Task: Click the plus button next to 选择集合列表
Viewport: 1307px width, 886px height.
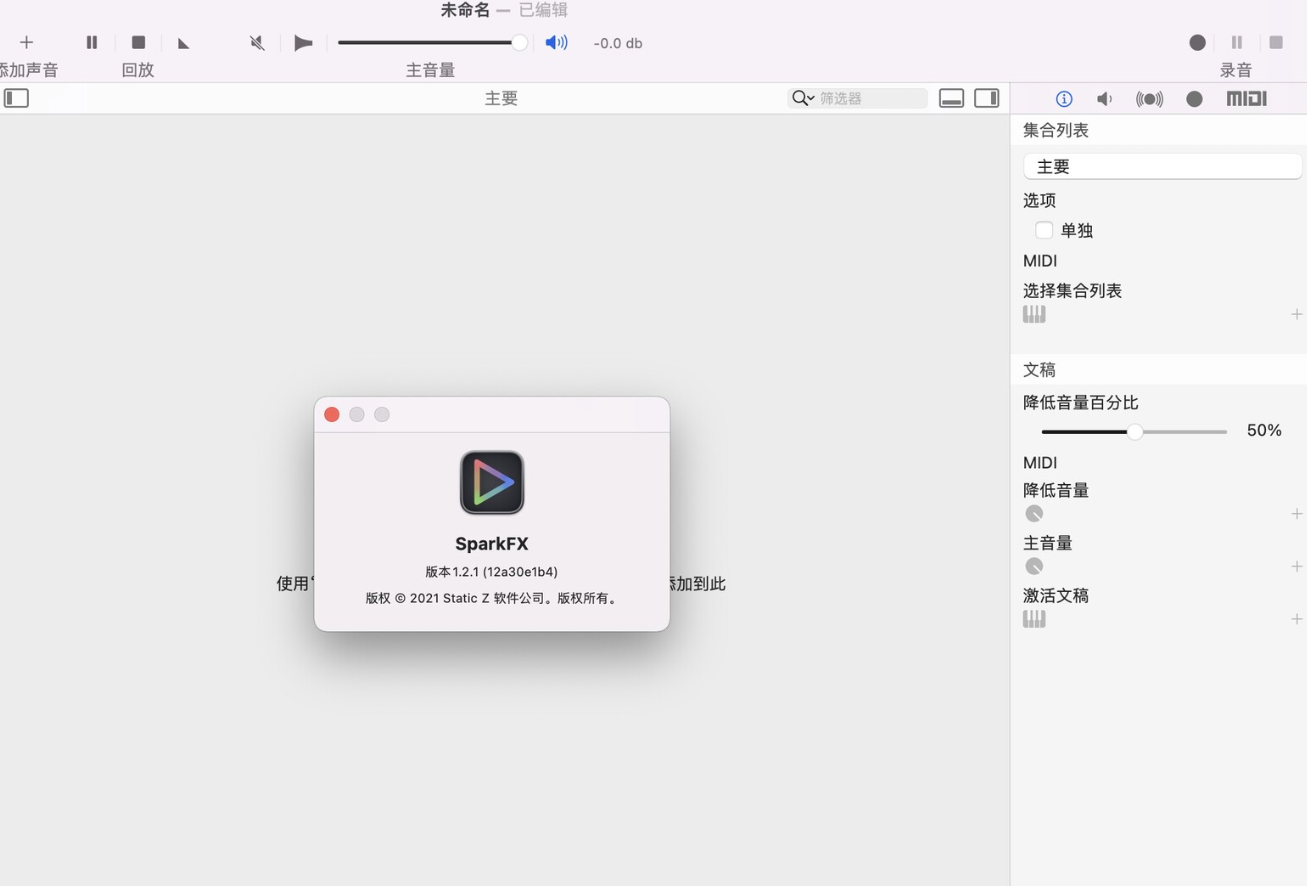Action: click(1296, 313)
